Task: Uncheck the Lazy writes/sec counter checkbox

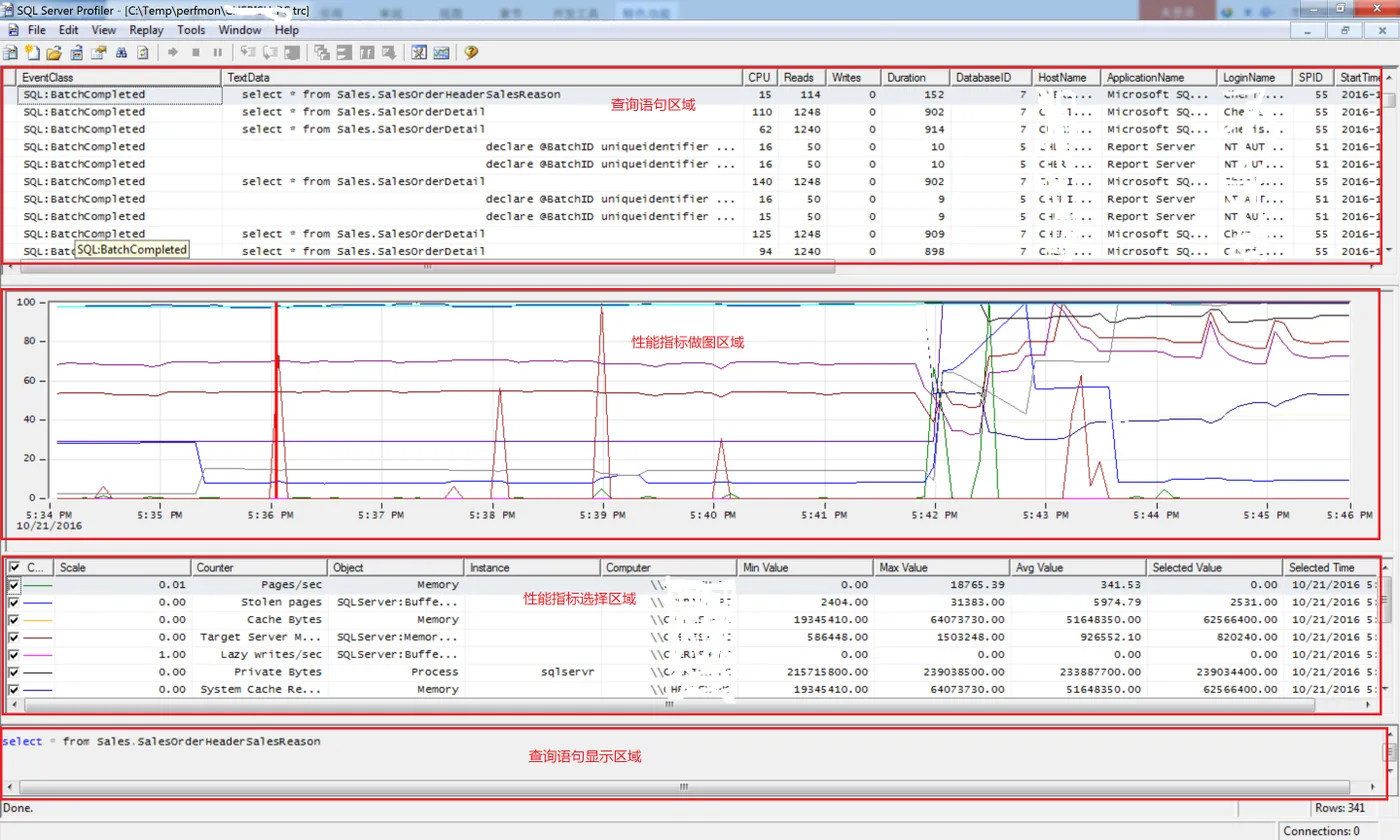Action: click(x=14, y=654)
